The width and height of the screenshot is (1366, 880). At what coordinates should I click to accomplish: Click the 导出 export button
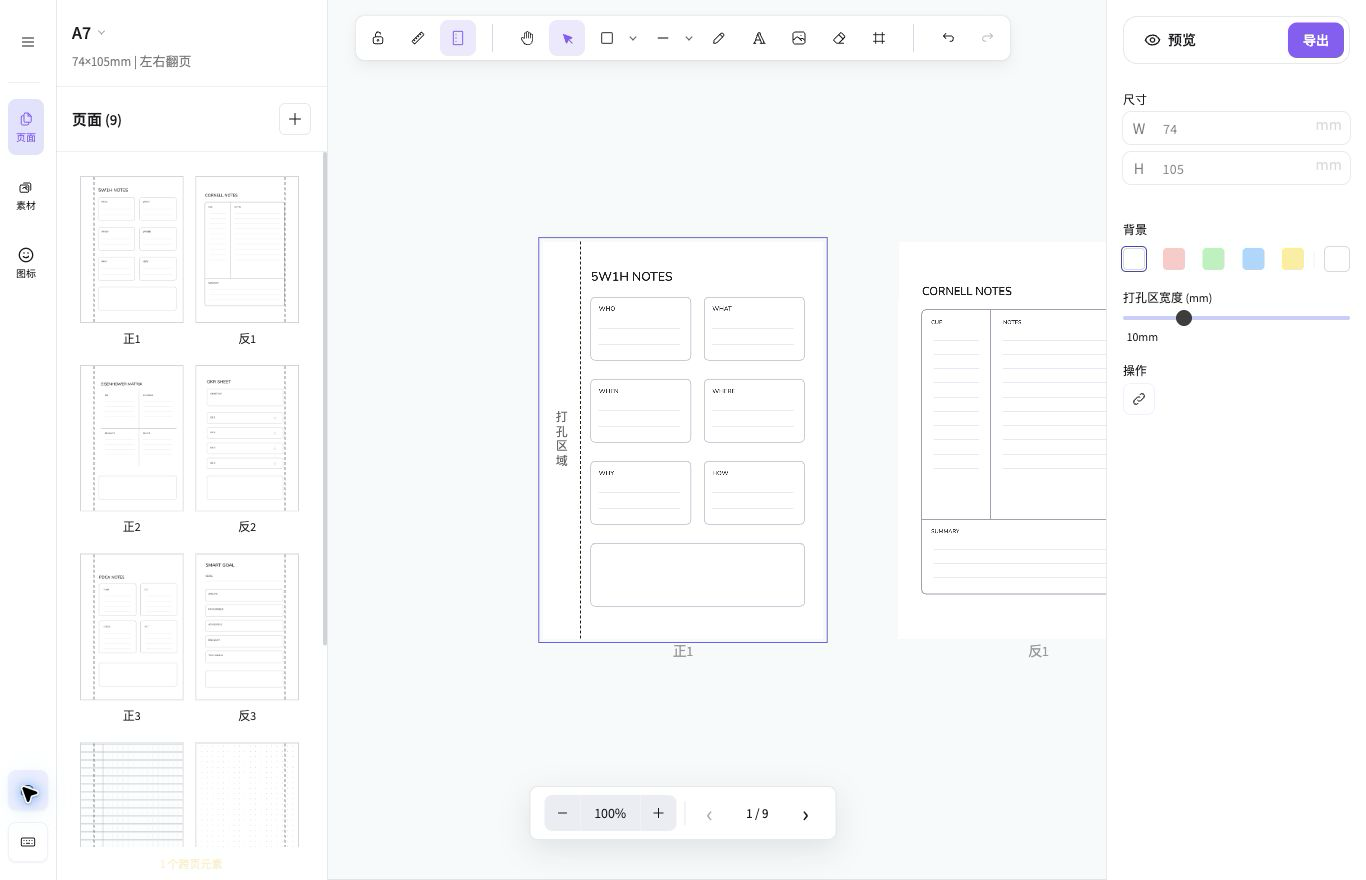[1315, 40]
